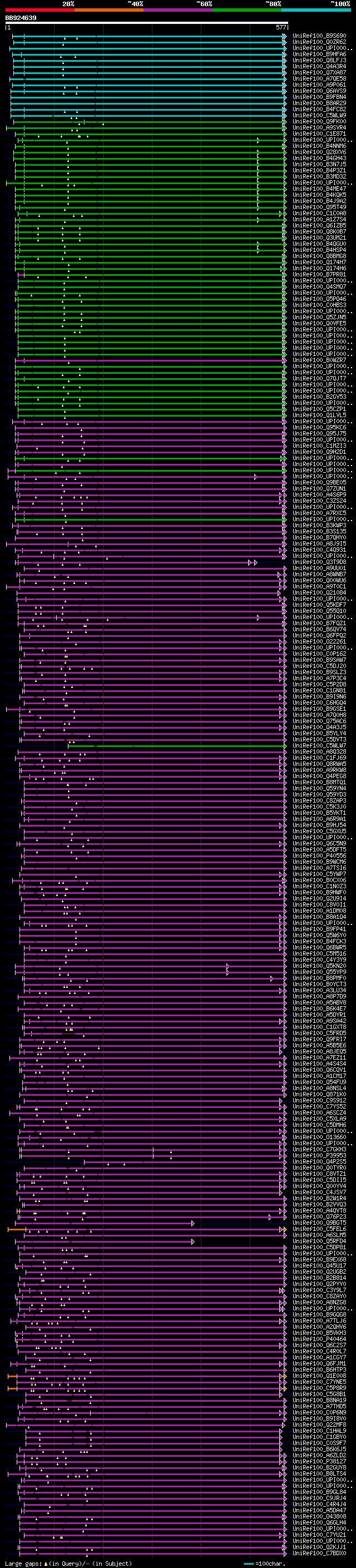
Task: Click the query end position 577
Action: coord(281,28)
